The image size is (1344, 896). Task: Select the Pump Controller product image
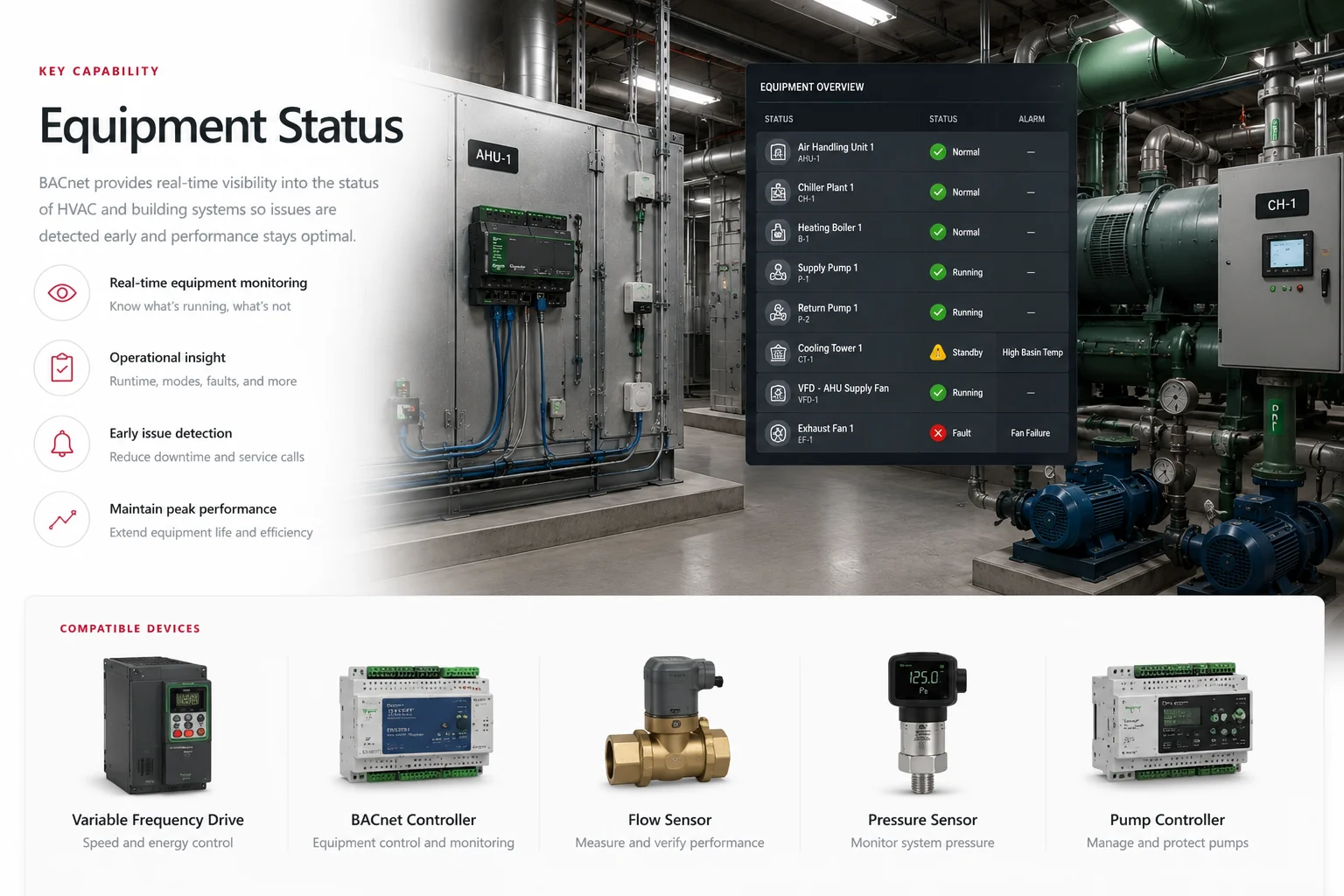(1171, 723)
